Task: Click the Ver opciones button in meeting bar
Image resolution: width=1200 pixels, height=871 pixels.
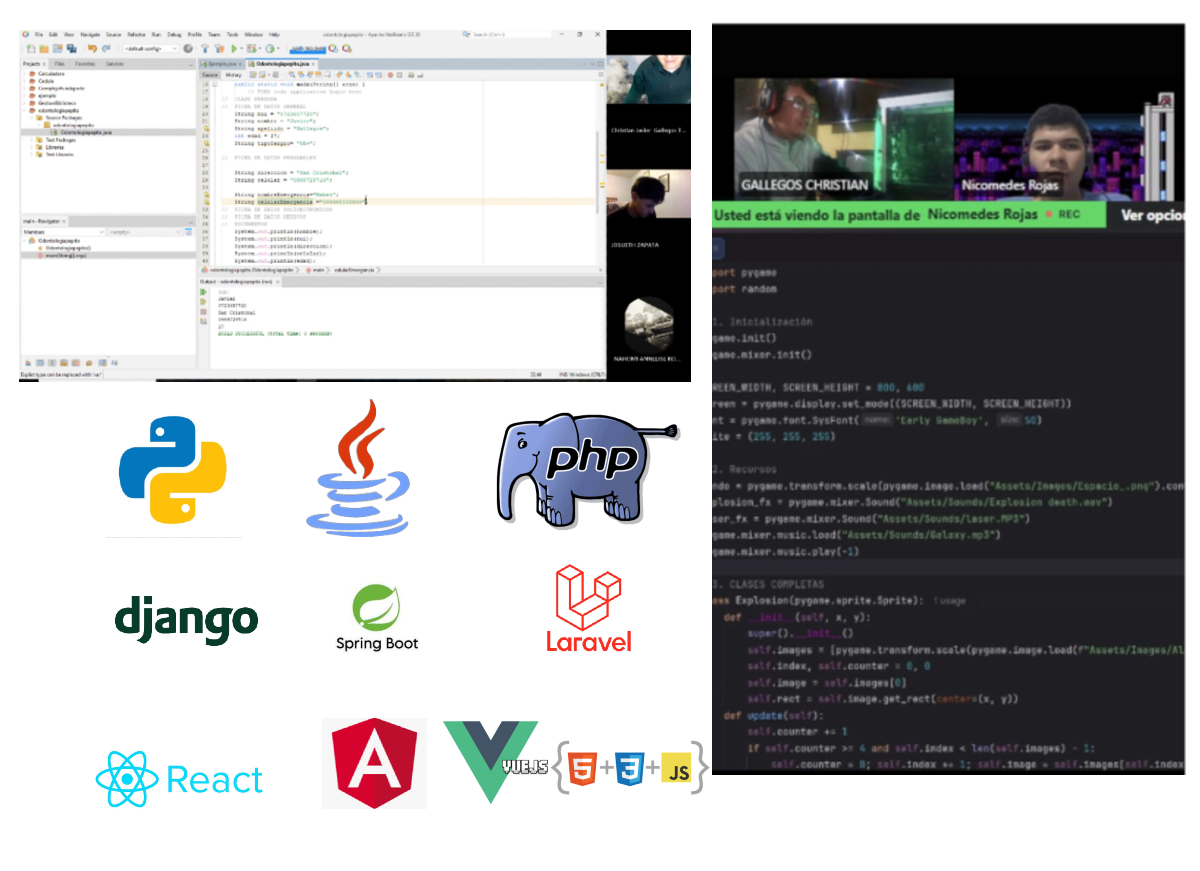Action: 1152,215
